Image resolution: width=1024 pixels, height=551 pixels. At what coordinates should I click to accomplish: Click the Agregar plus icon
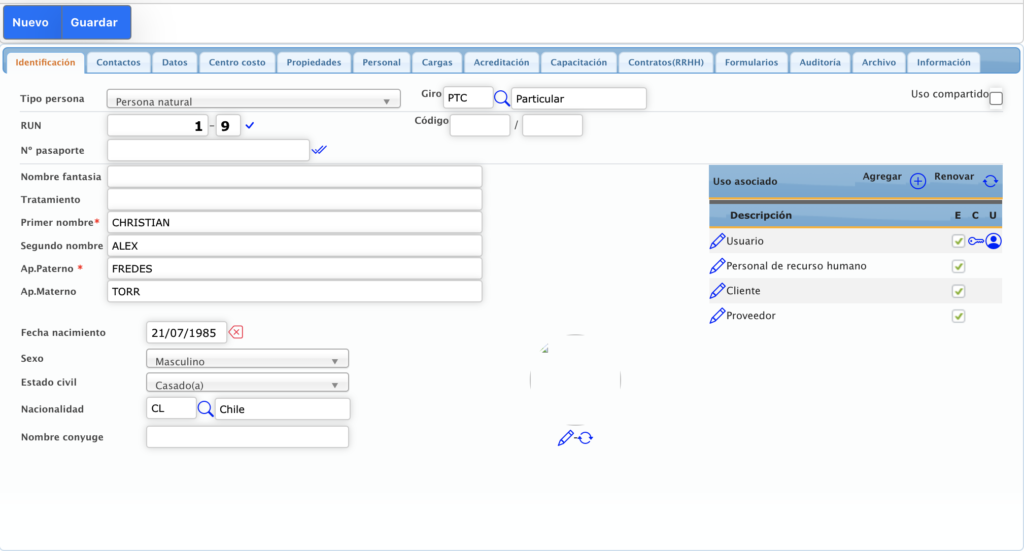click(918, 181)
